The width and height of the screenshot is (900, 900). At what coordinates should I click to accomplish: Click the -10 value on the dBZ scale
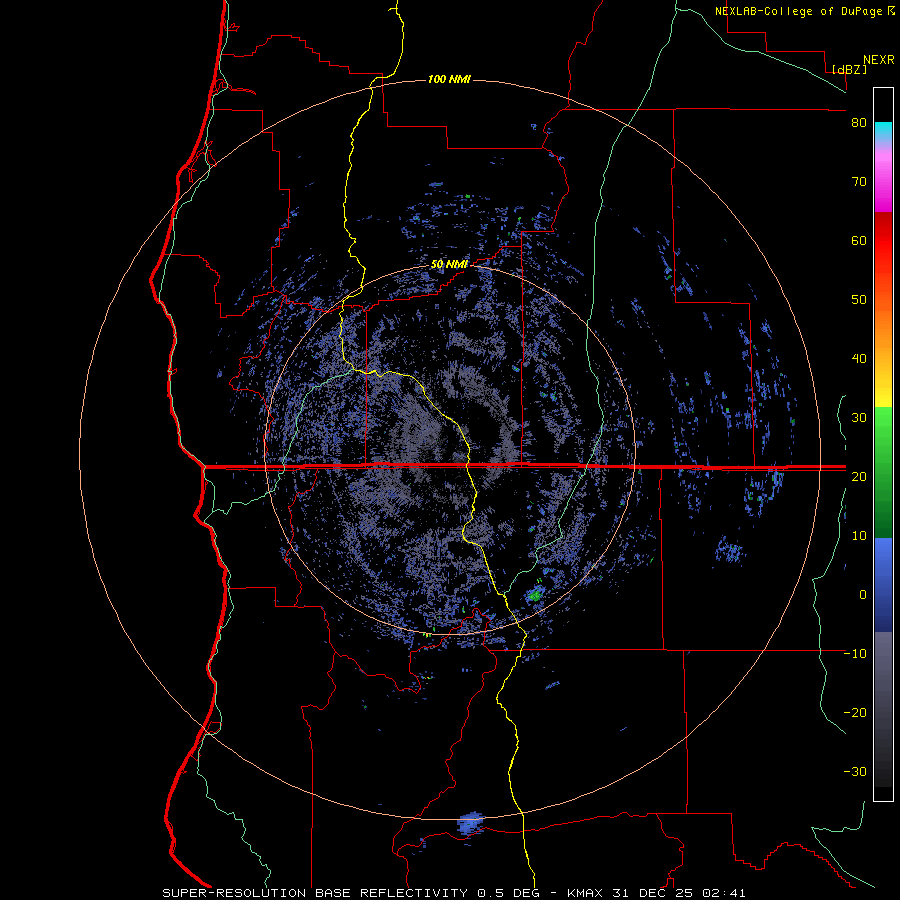[x=855, y=653]
